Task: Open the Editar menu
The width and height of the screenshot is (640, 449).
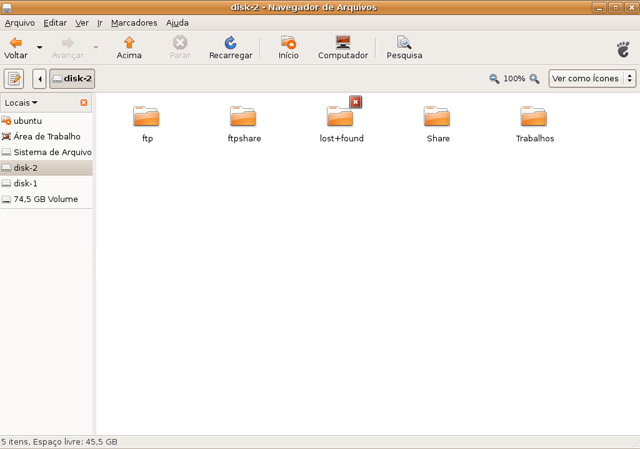Action: [55, 23]
